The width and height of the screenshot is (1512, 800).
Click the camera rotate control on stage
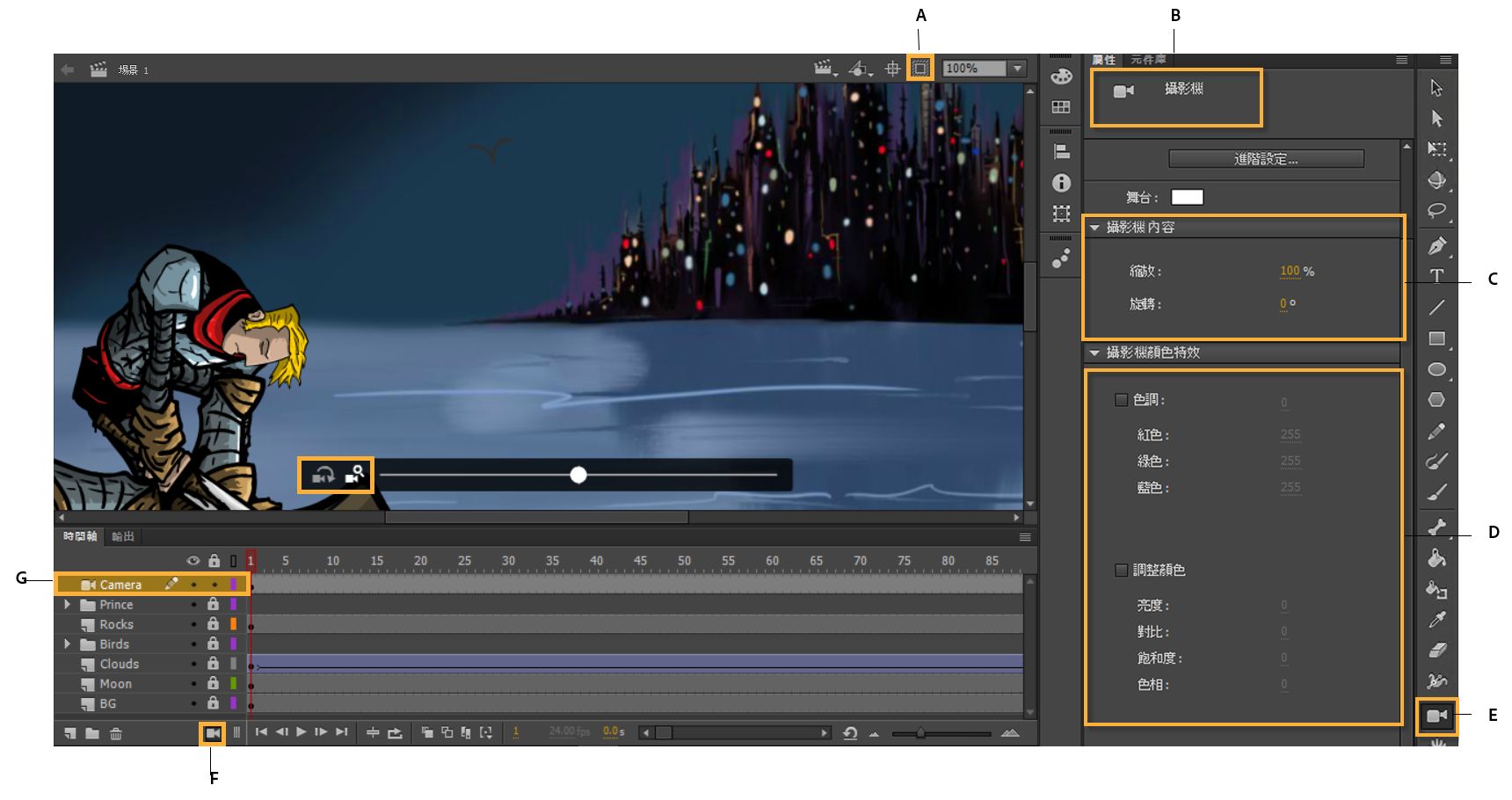coord(323,476)
